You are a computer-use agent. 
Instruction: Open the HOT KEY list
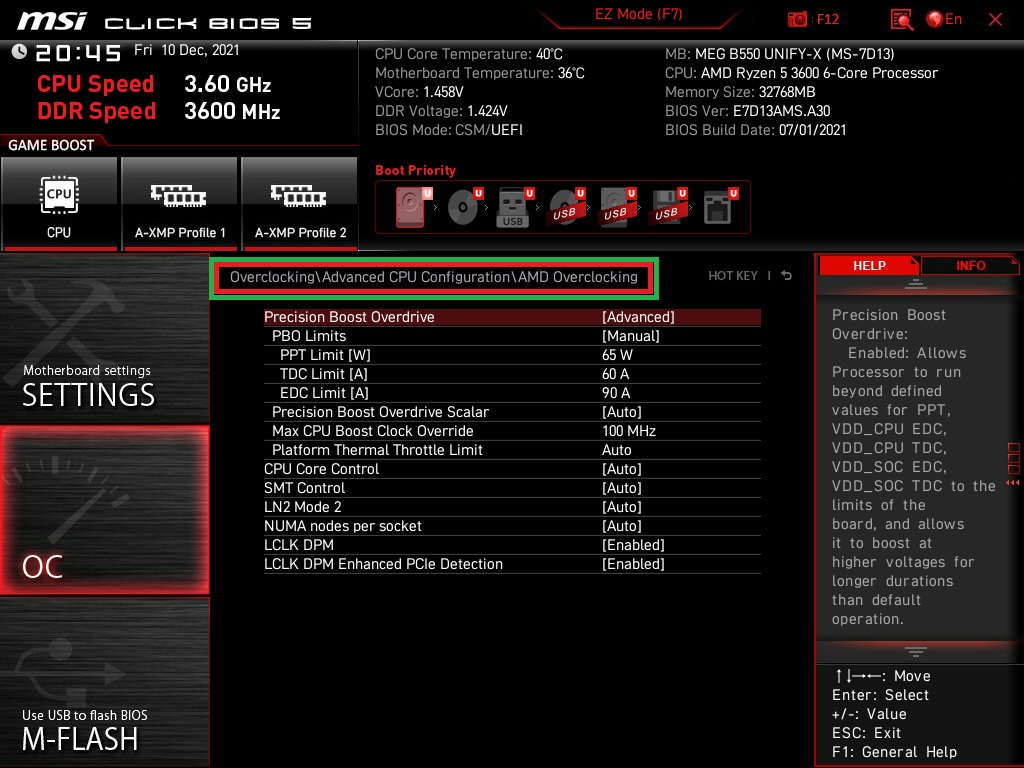pyautogui.click(x=733, y=276)
